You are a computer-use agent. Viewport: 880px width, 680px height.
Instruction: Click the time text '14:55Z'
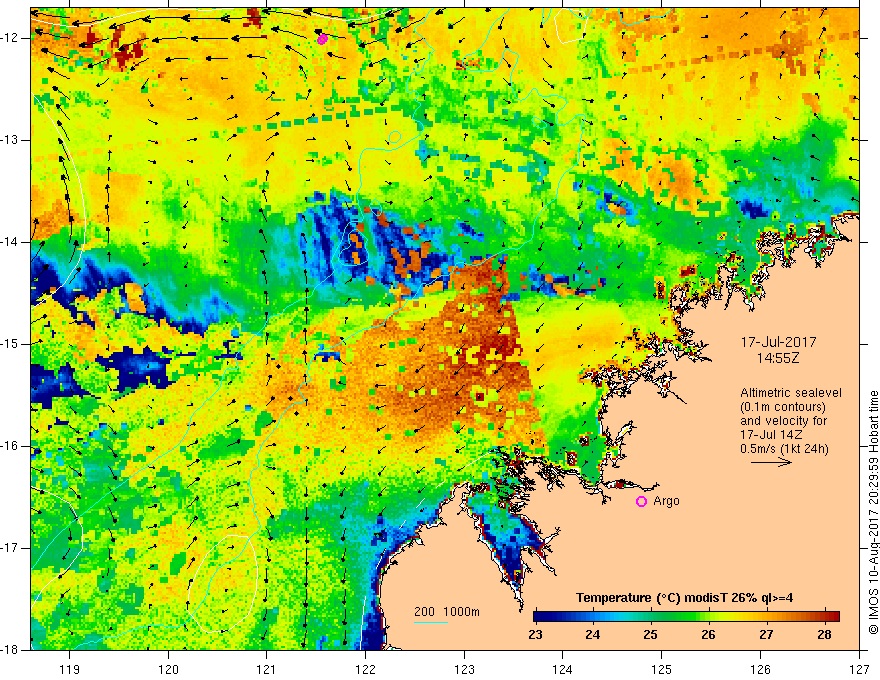pos(777,358)
